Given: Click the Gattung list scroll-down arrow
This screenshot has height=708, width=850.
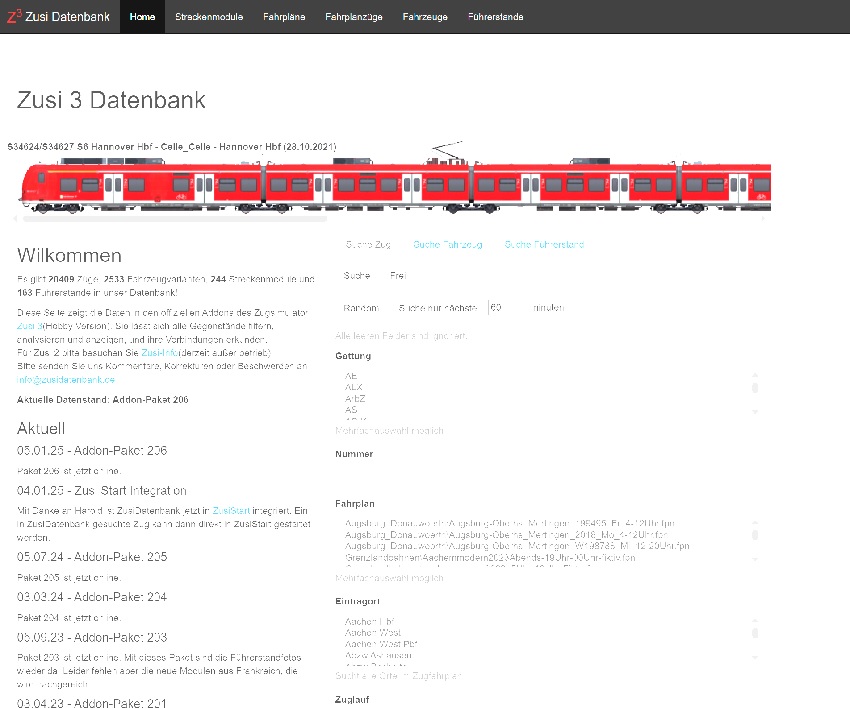Looking at the screenshot, I should (x=755, y=412).
